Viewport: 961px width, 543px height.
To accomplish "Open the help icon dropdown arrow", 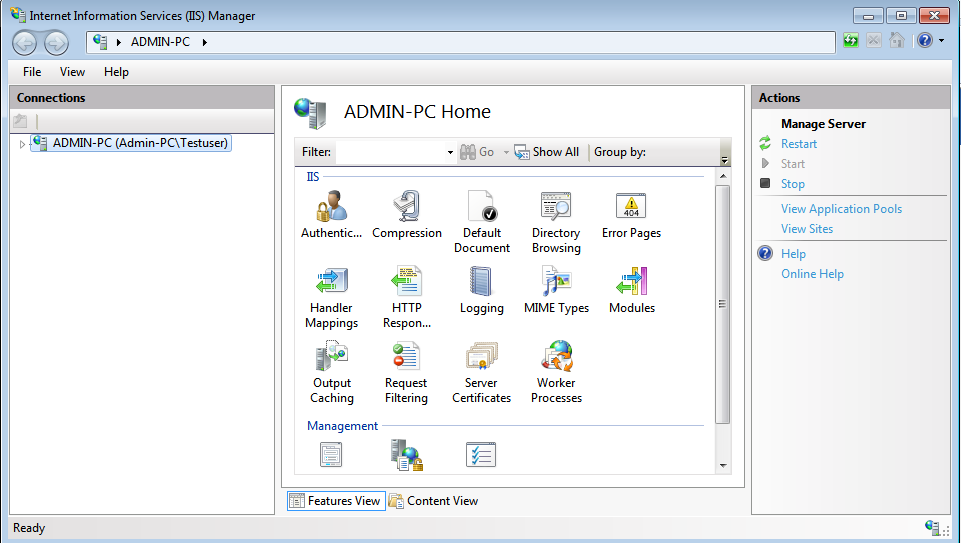I will (941, 40).
